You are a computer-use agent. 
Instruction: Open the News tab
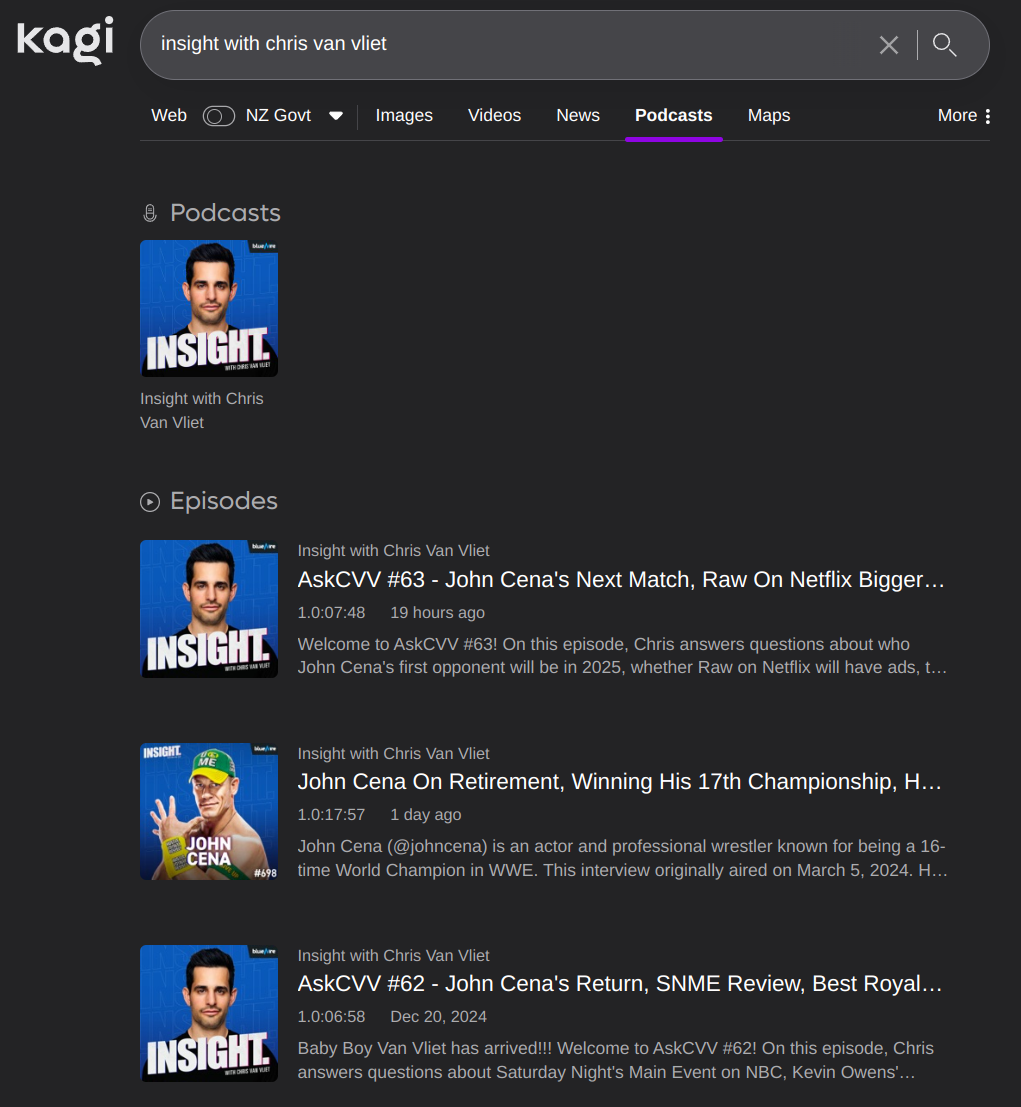pyautogui.click(x=577, y=116)
